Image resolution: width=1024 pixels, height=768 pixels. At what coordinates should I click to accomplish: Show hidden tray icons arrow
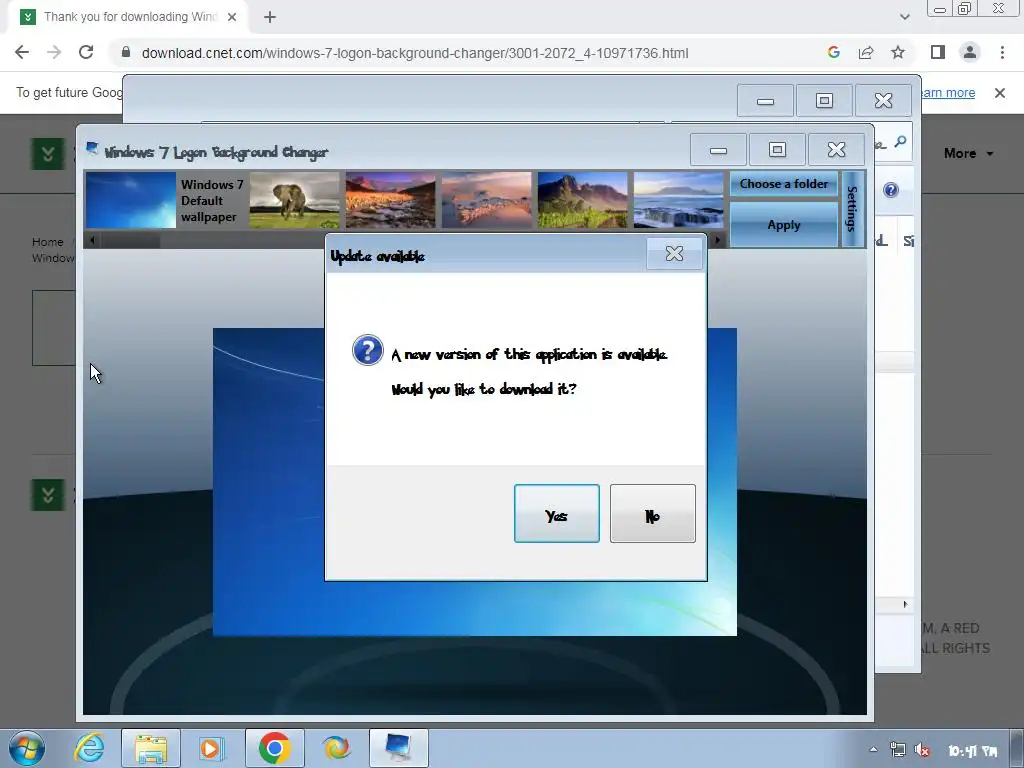pyautogui.click(x=873, y=750)
